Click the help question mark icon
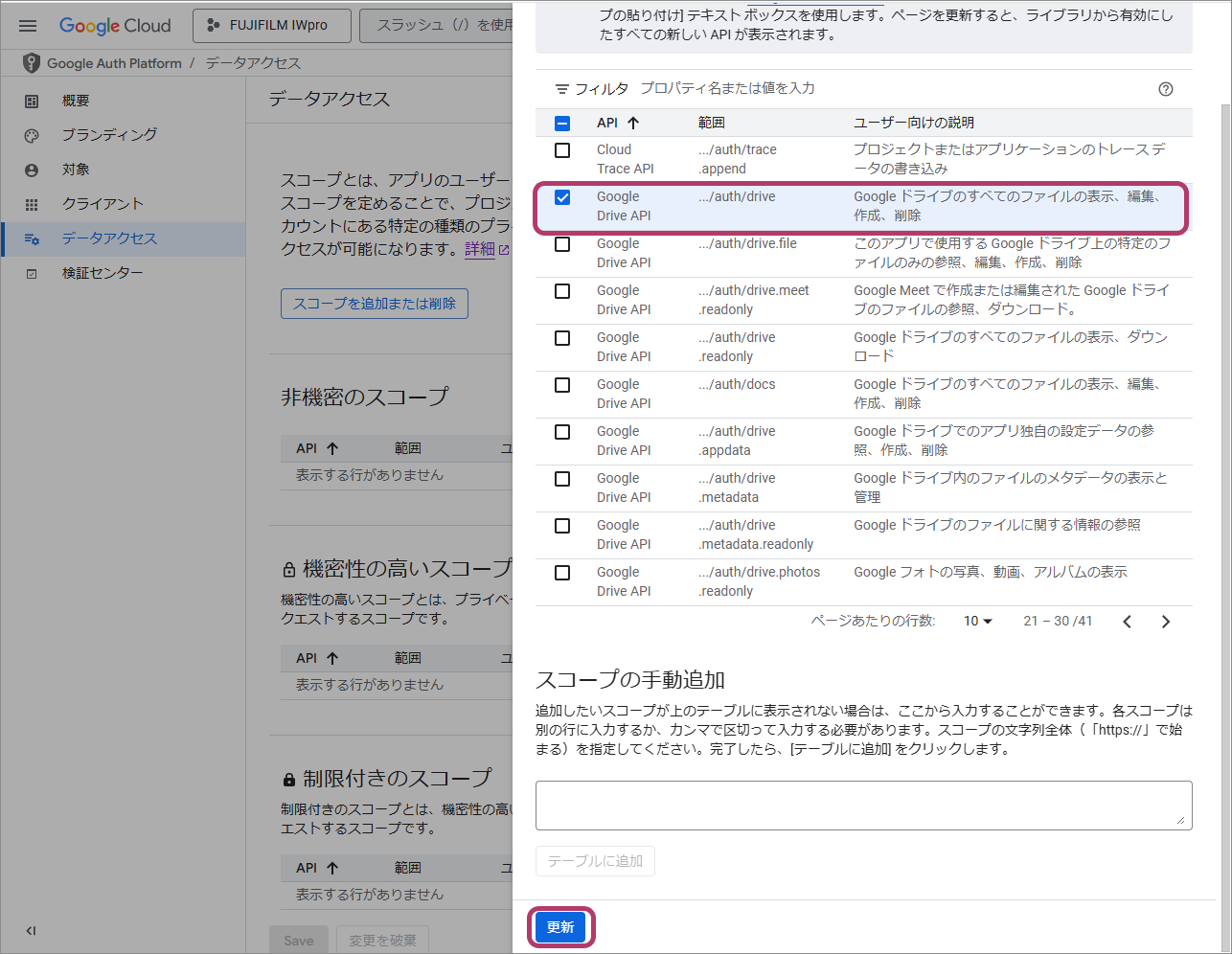This screenshot has width=1232, height=954. point(1165,89)
